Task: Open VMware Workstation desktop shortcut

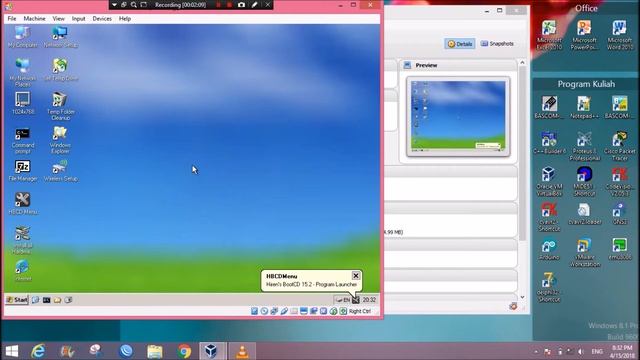Action: coord(584,252)
